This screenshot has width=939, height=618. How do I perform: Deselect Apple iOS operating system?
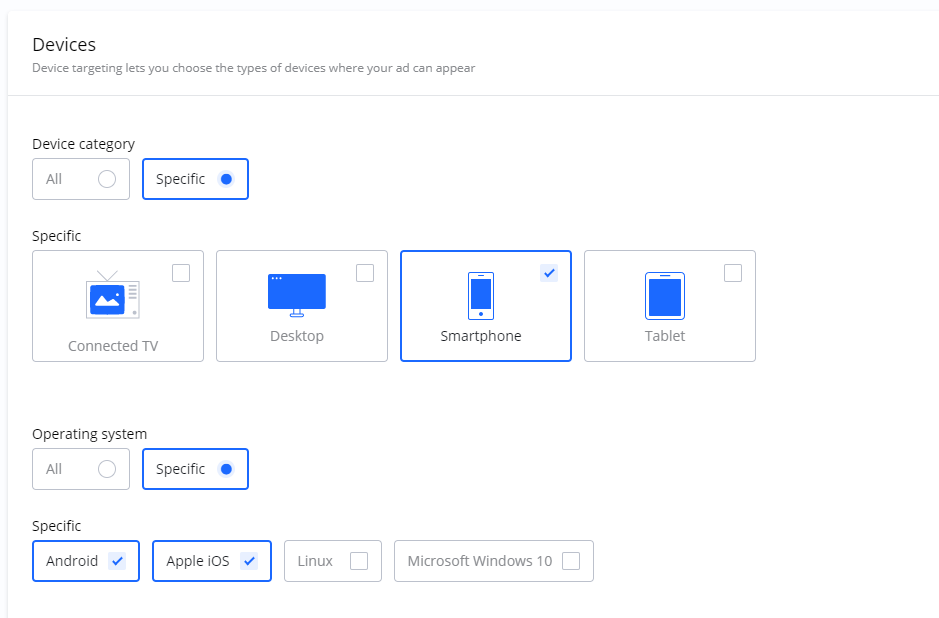point(249,561)
